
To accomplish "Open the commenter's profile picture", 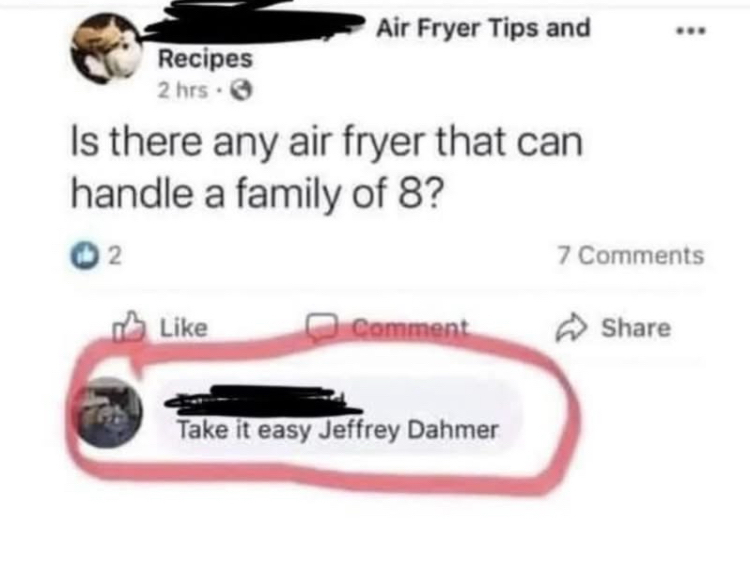I will 110,412.
